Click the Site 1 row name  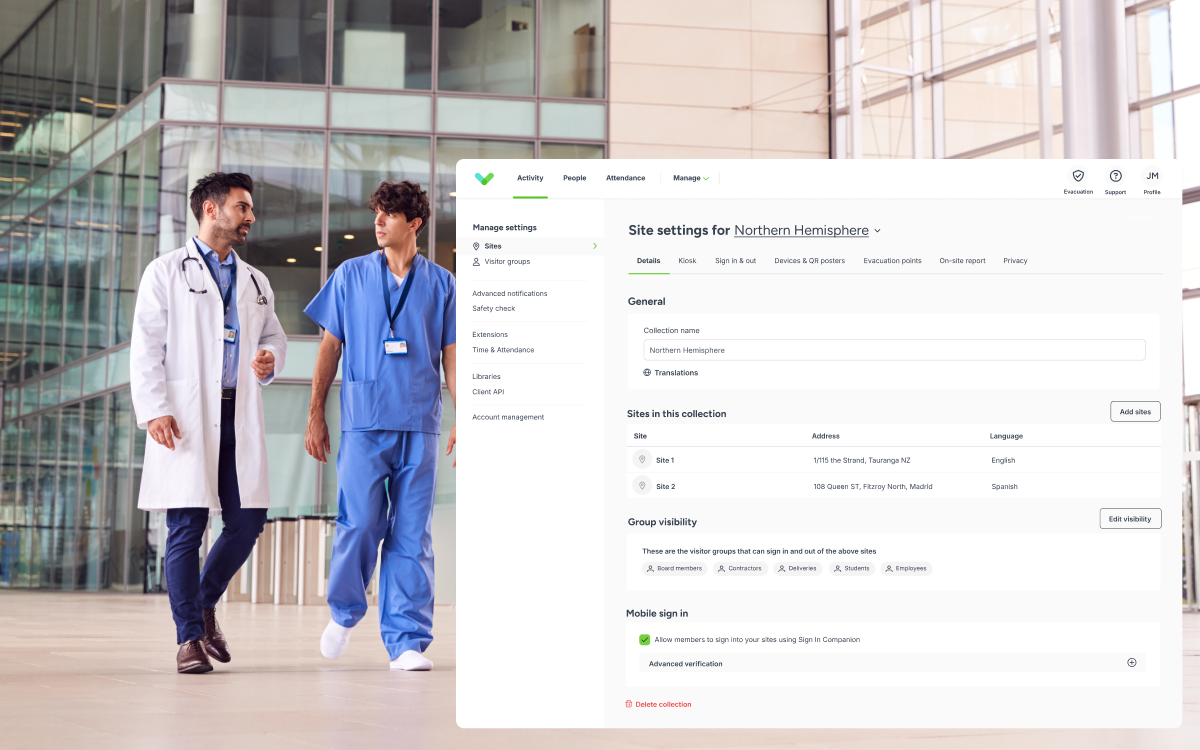(x=665, y=460)
